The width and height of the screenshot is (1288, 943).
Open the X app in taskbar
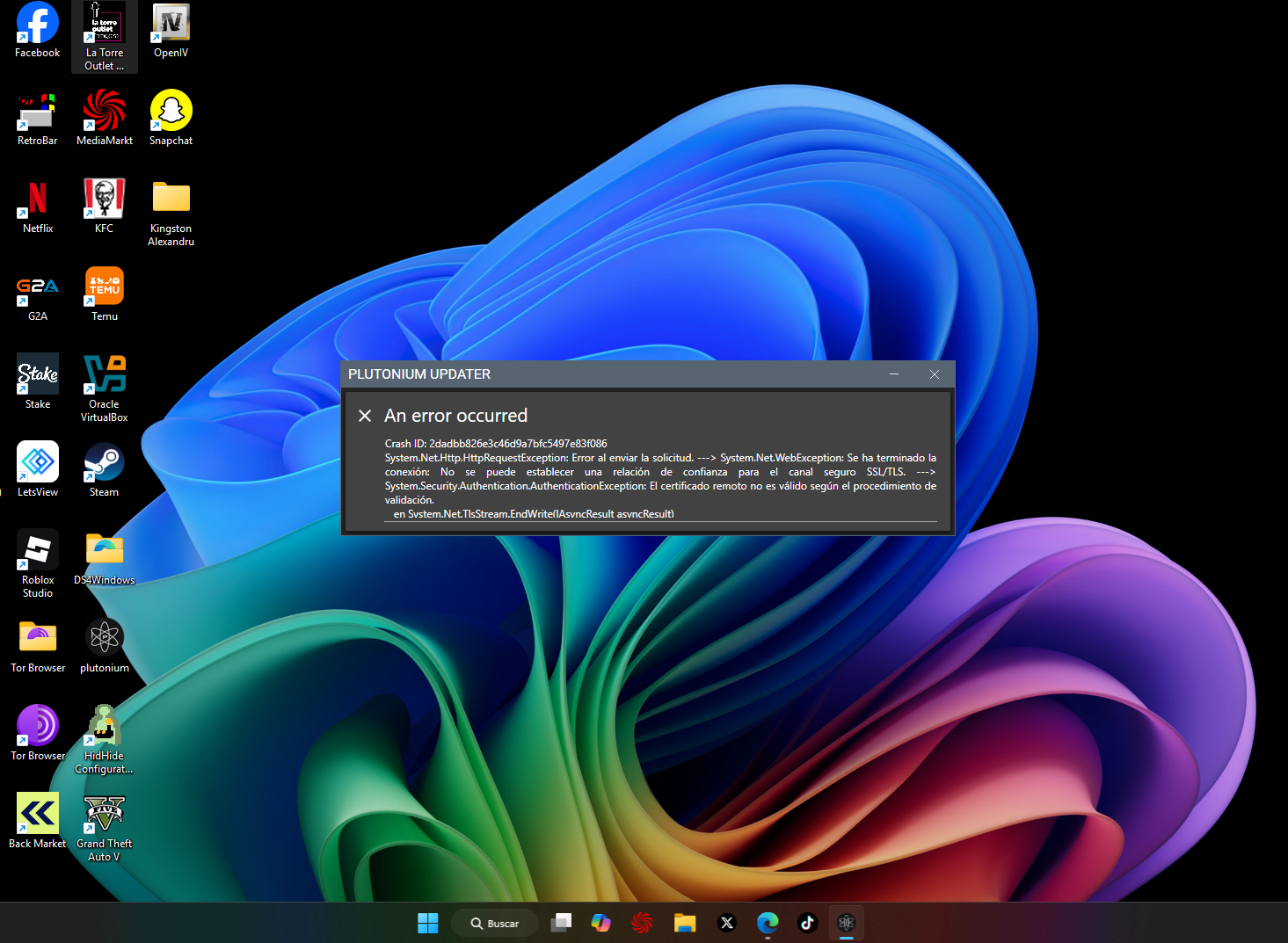tap(727, 923)
